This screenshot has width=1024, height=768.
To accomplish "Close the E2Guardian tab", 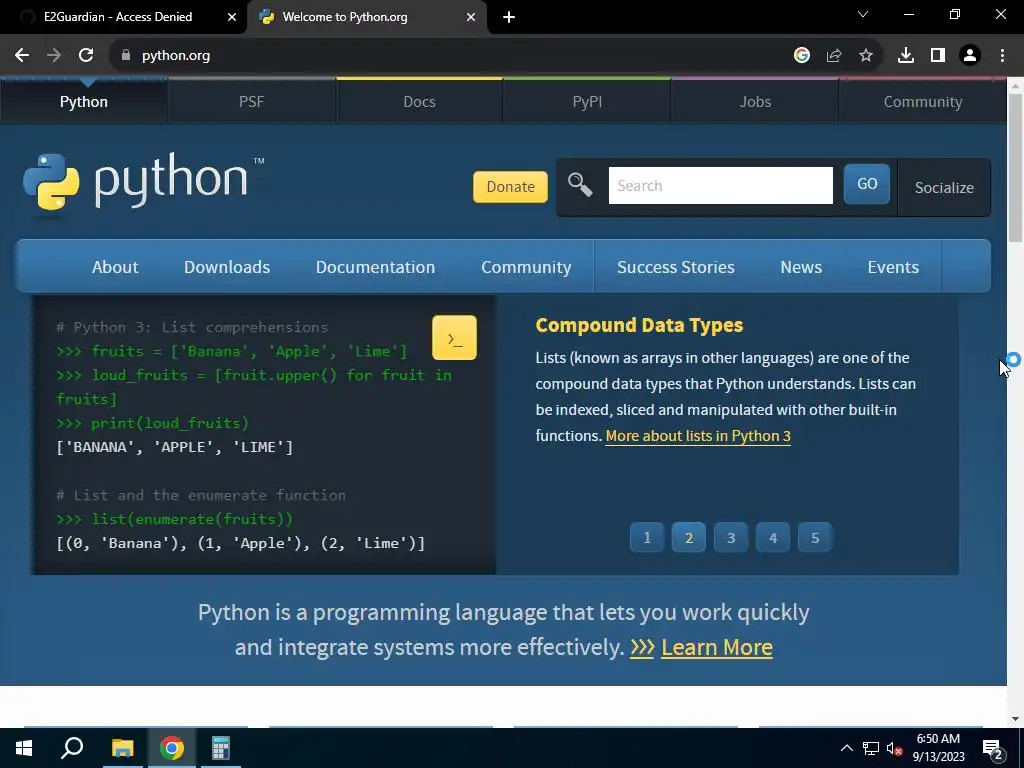I will click(232, 18).
